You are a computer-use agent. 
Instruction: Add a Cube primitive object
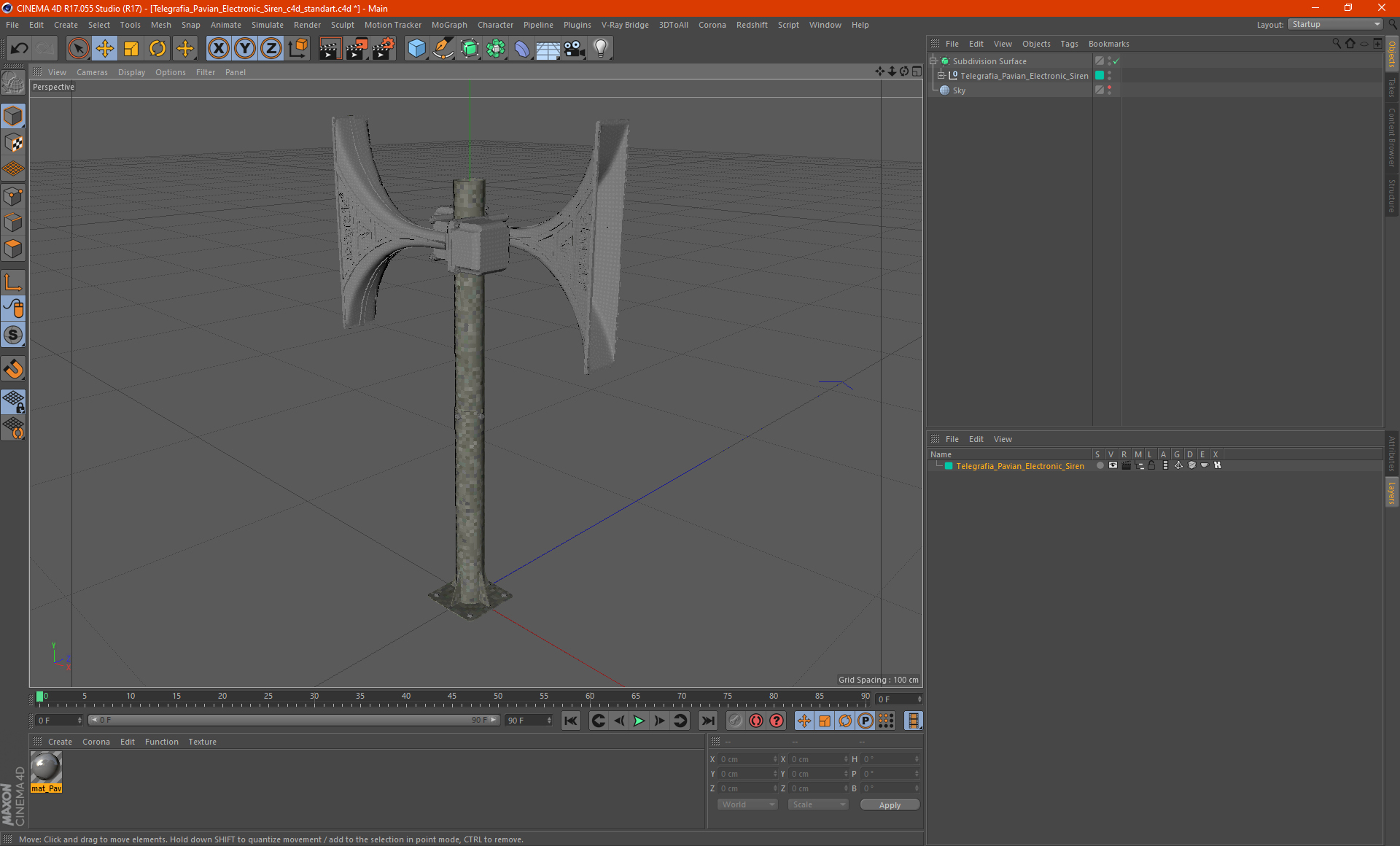coord(416,49)
